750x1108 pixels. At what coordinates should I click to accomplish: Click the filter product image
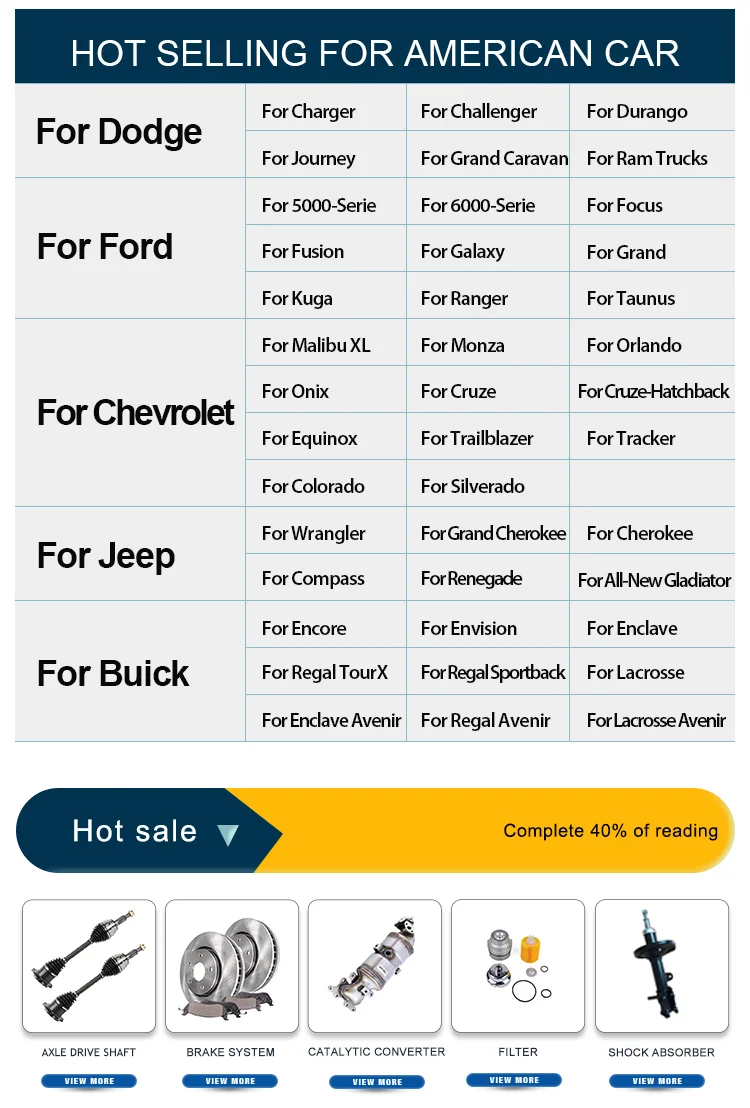point(518,966)
